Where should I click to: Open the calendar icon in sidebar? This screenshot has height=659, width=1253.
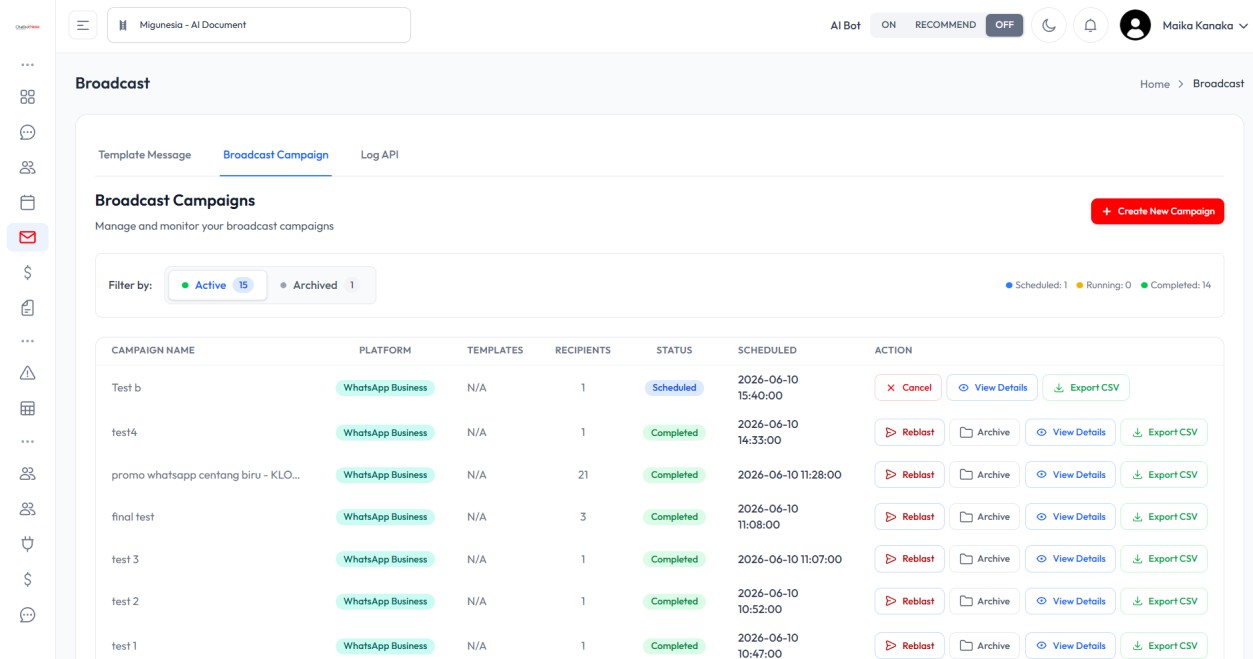coord(28,202)
